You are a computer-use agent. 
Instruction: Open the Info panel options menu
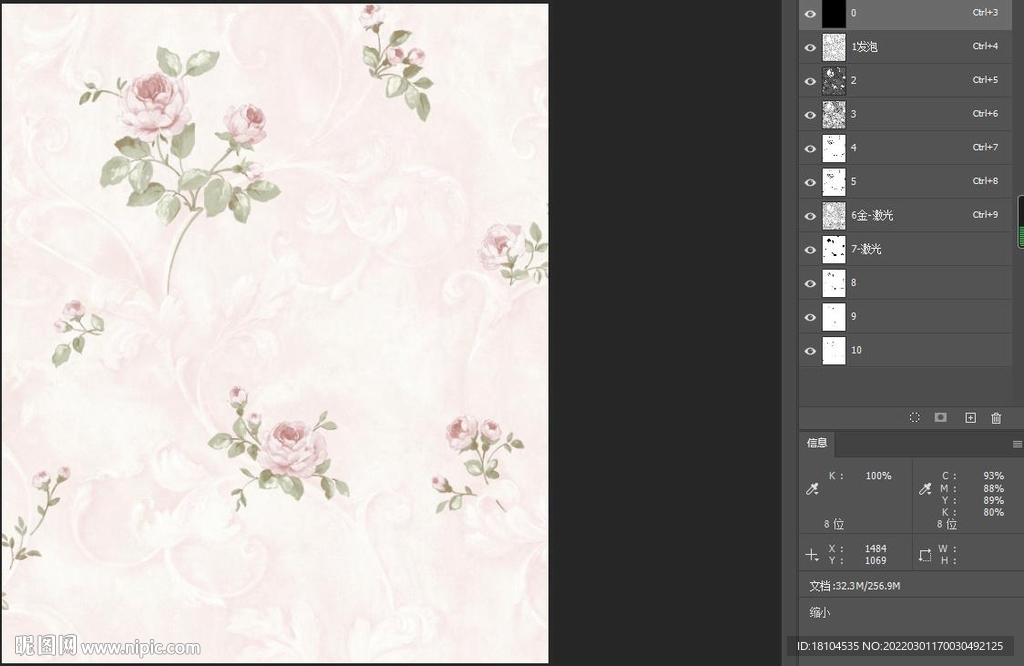pos(1016,444)
